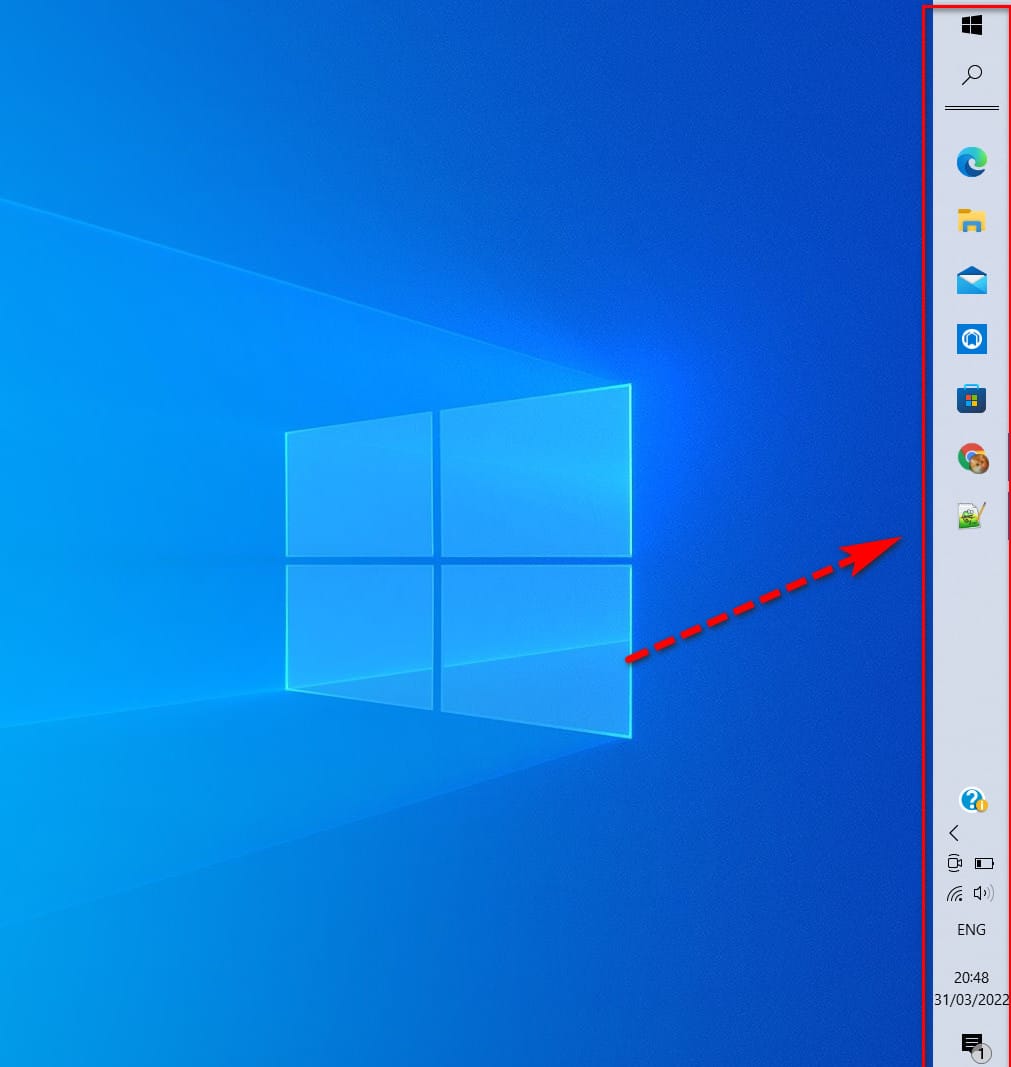This screenshot has height=1067, width=1011.
Task: Launch Google Chrome from taskbar
Action: (973, 458)
